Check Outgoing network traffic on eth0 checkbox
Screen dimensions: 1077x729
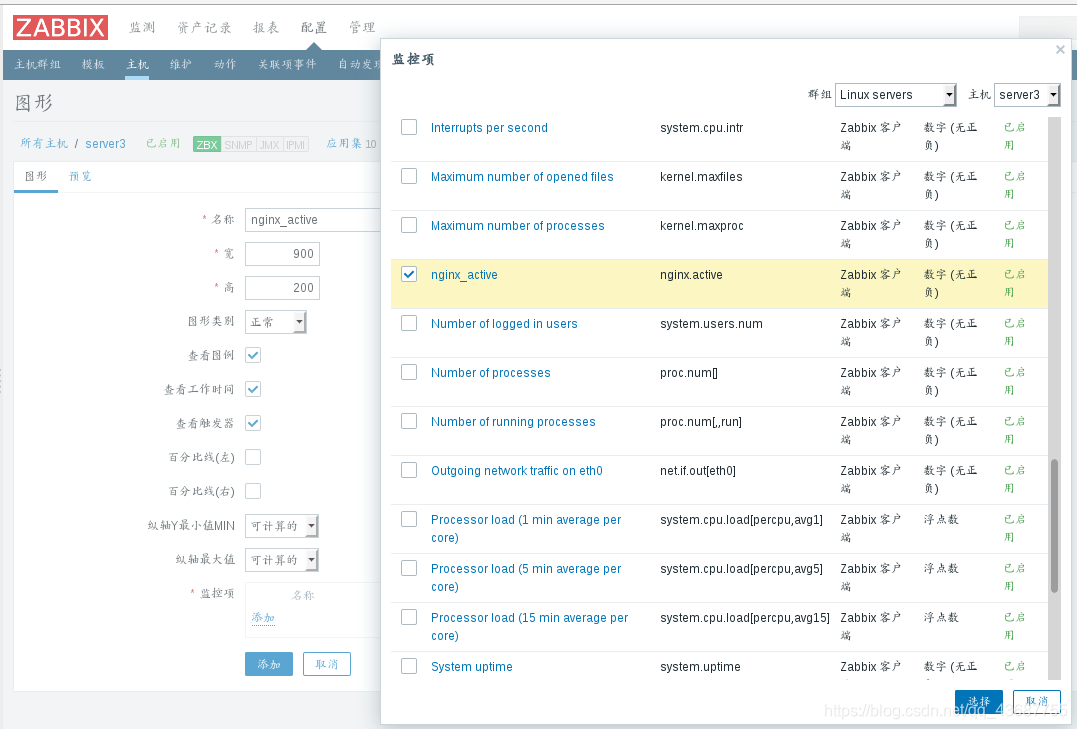409,470
